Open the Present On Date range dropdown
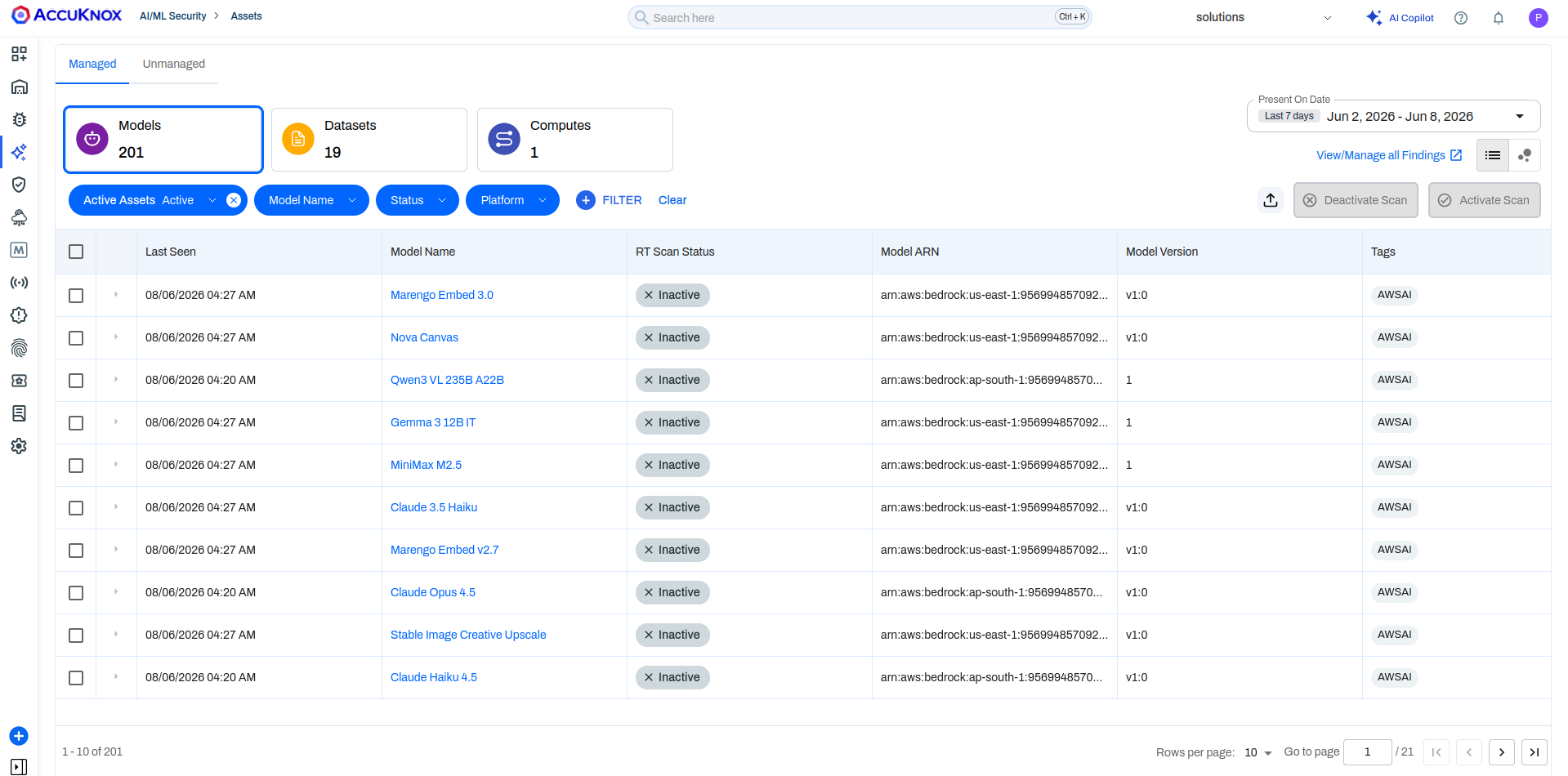The height and width of the screenshot is (776, 1568). click(x=1393, y=116)
